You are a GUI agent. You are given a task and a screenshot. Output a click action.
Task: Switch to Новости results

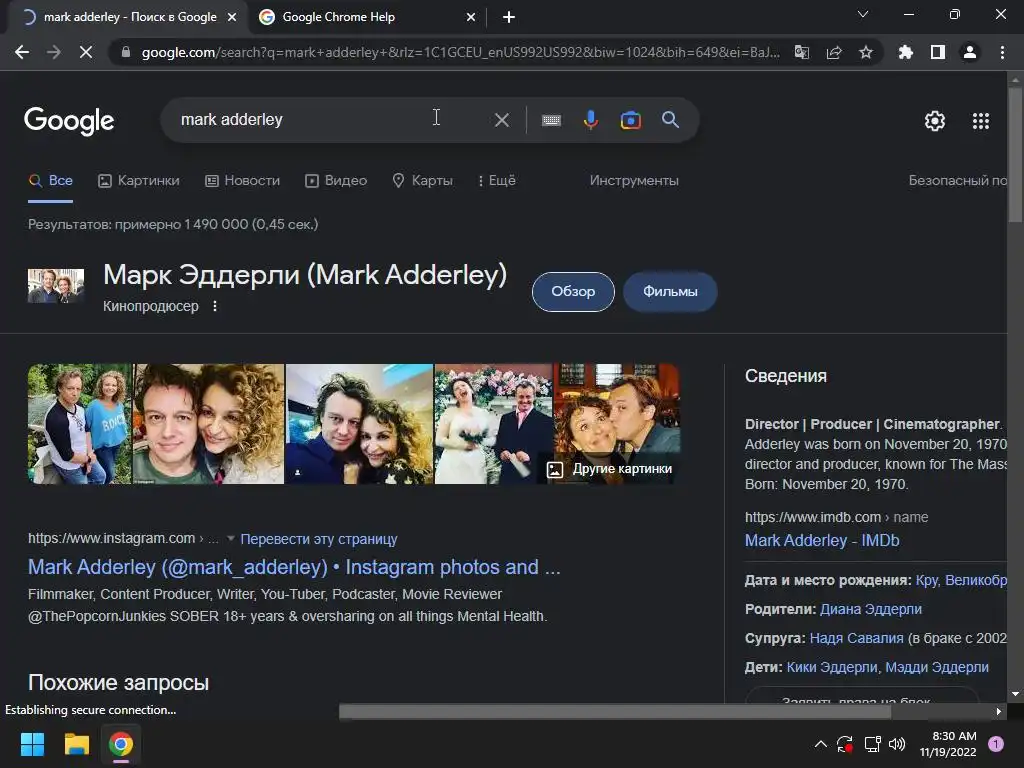tap(242, 180)
